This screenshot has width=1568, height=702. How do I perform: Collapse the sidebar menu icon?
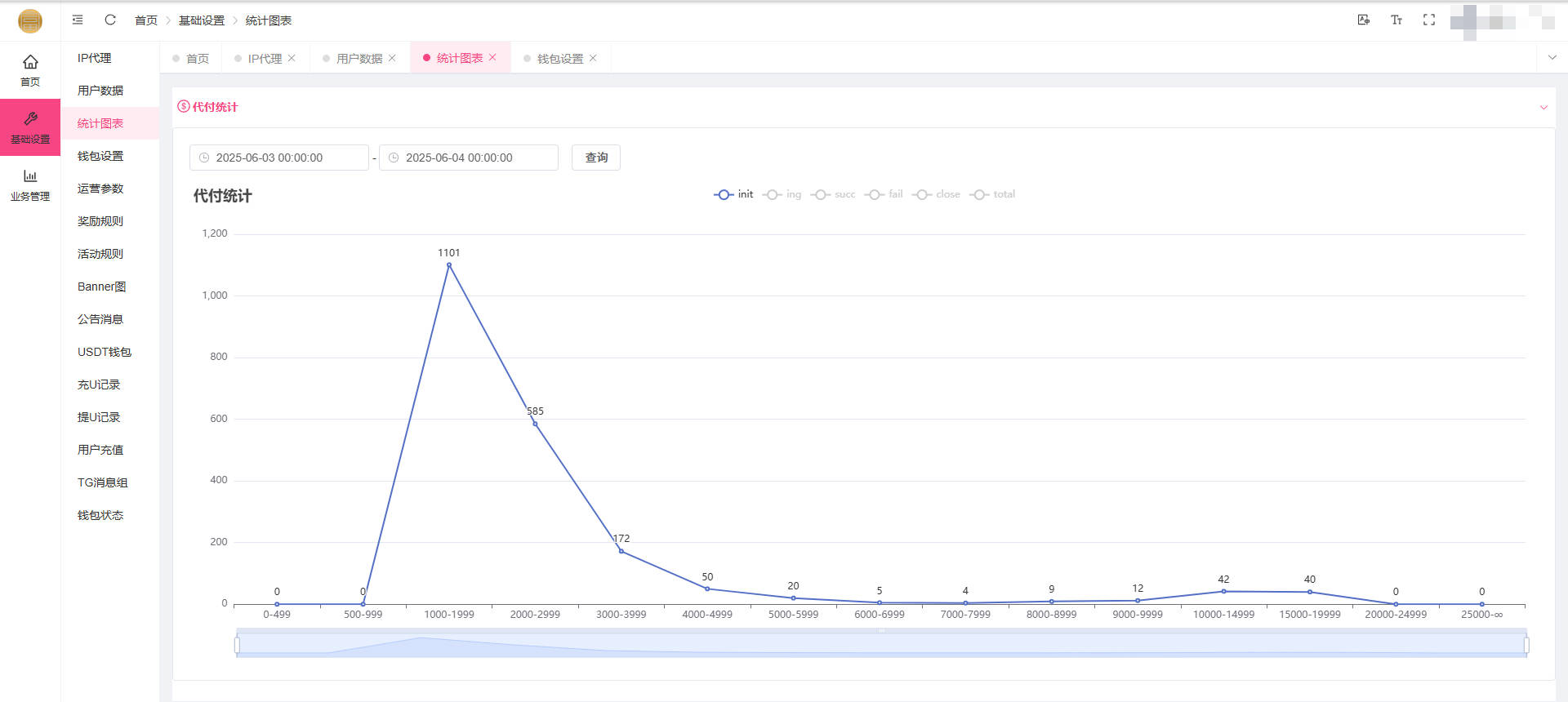click(x=78, y=20)
